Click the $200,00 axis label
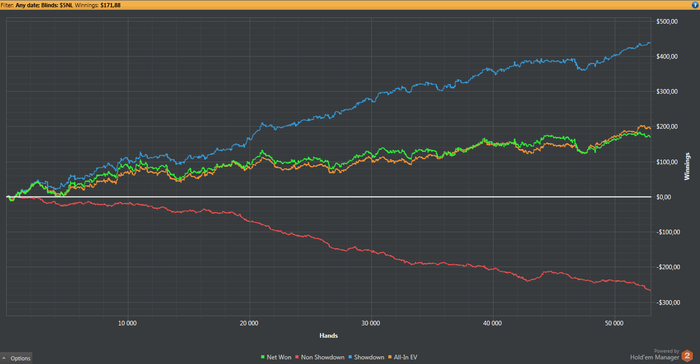The height and width of the screenshot is (364, 700). (667, 127)
